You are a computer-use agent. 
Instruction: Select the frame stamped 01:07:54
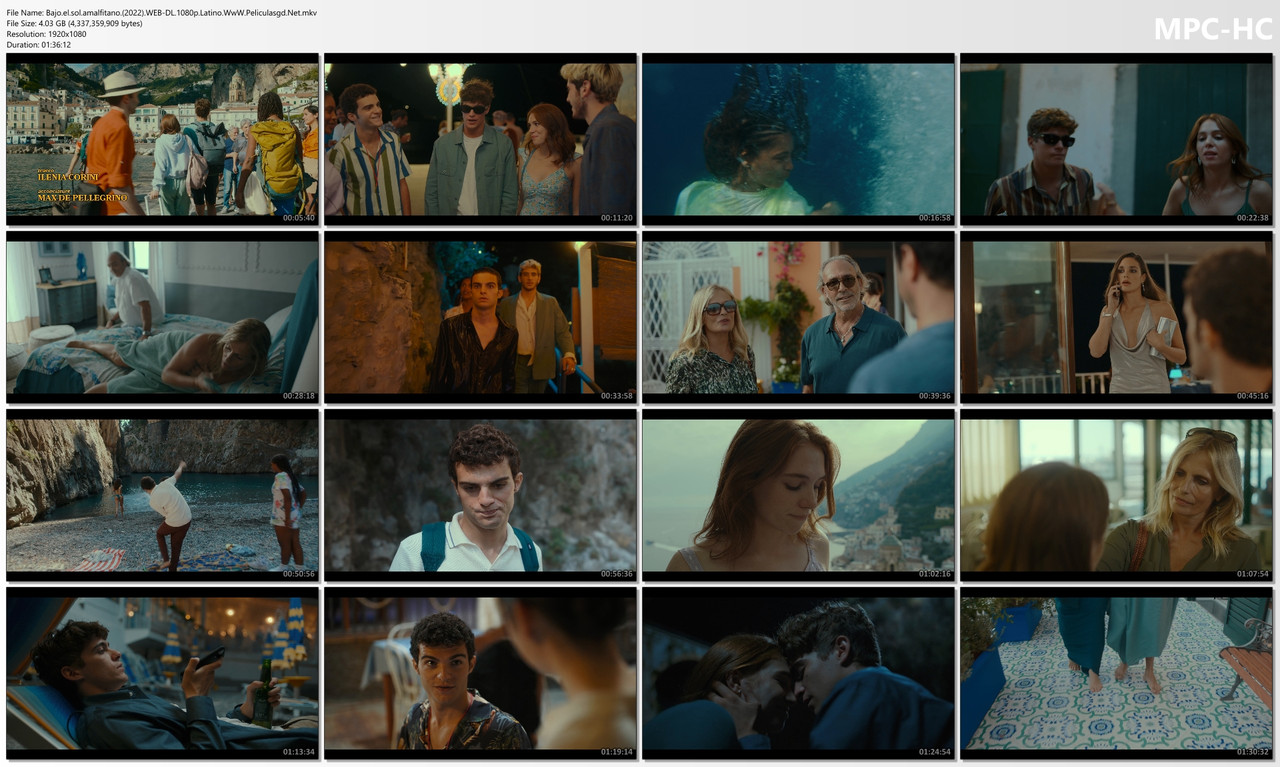click(1116, 495)
